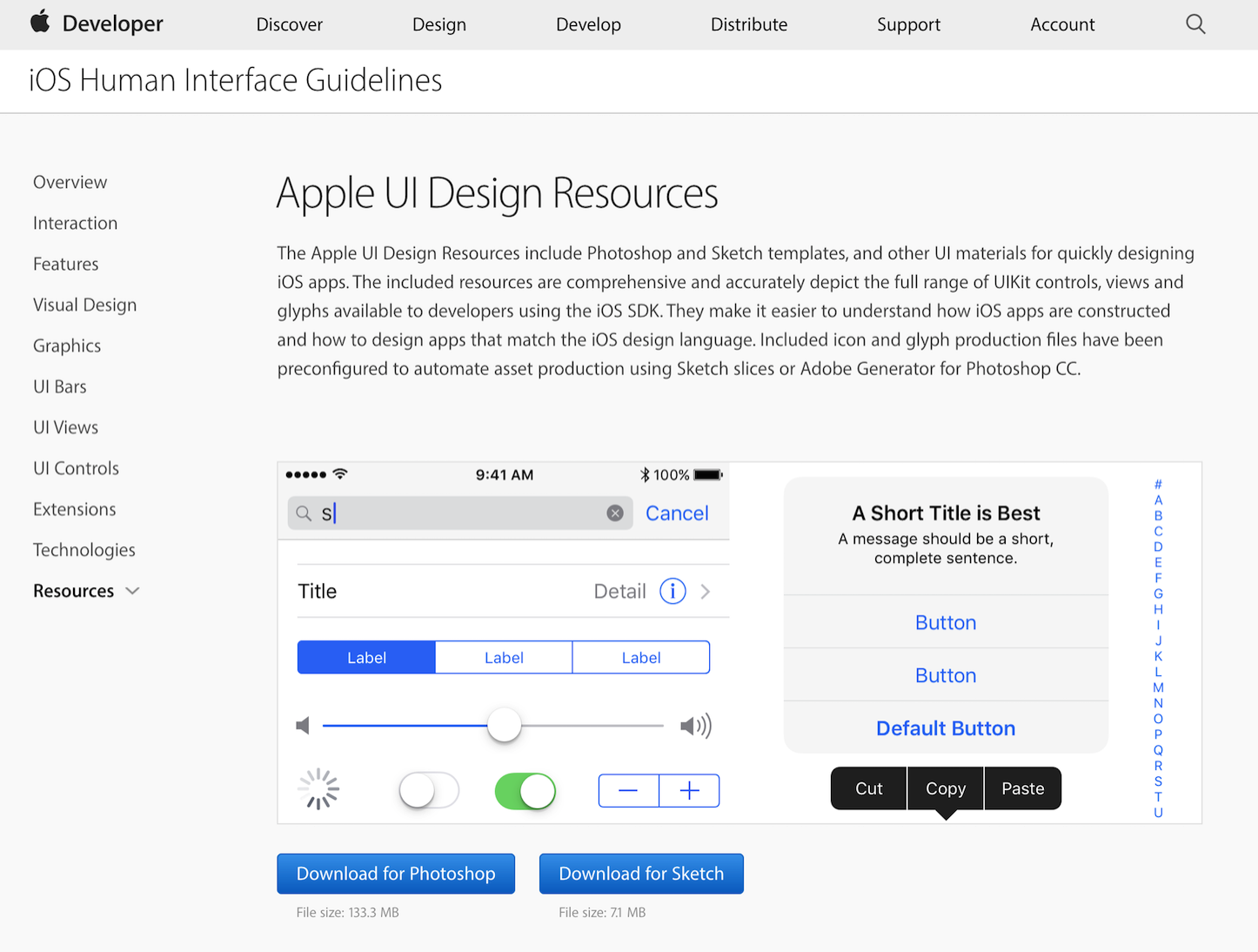Go to UI Bars in sidebar
This screenshot has height=952, width=1258.
(x=60, y=386)
